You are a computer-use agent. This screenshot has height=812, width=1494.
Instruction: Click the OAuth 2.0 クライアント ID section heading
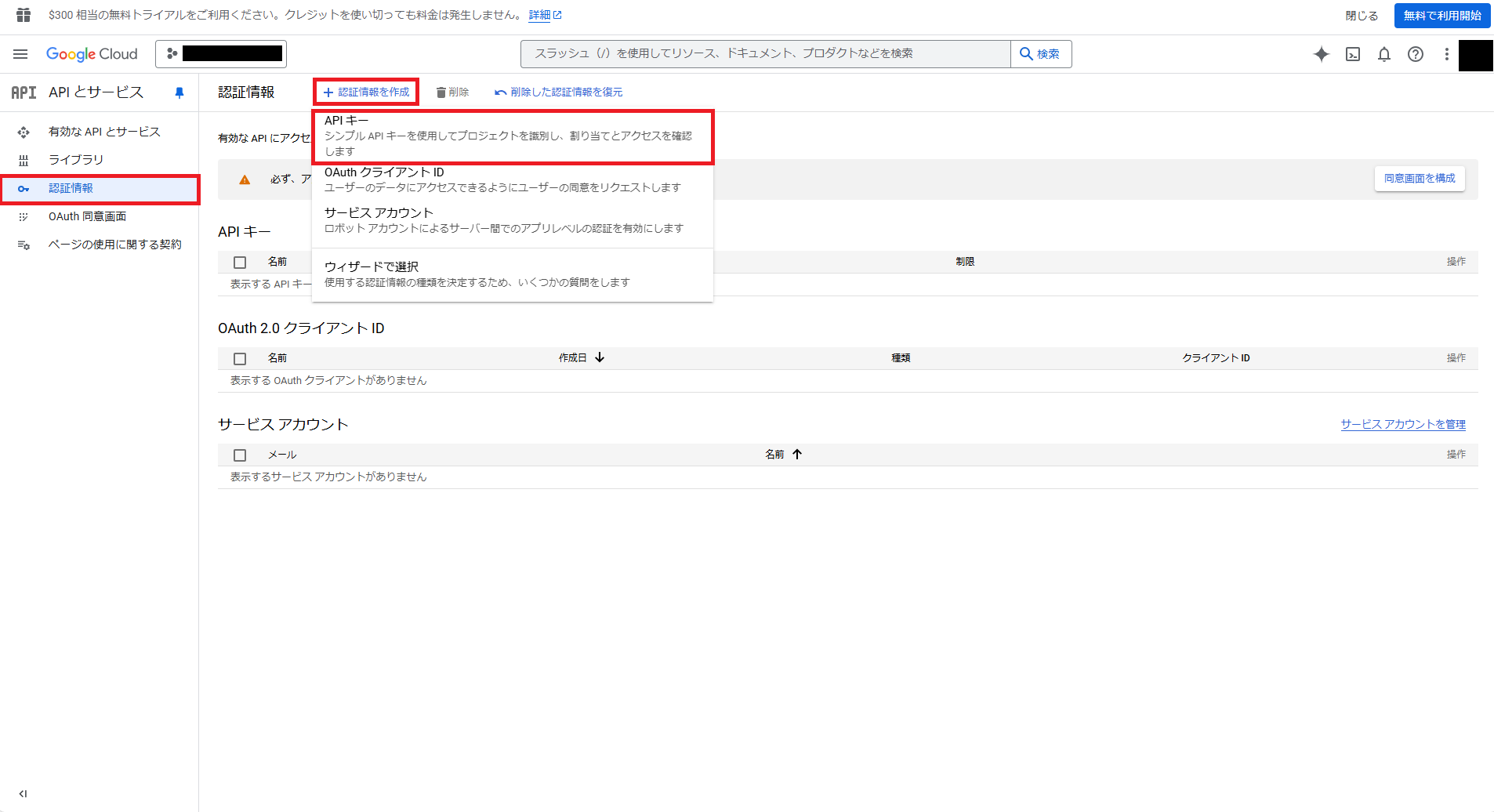301,328
